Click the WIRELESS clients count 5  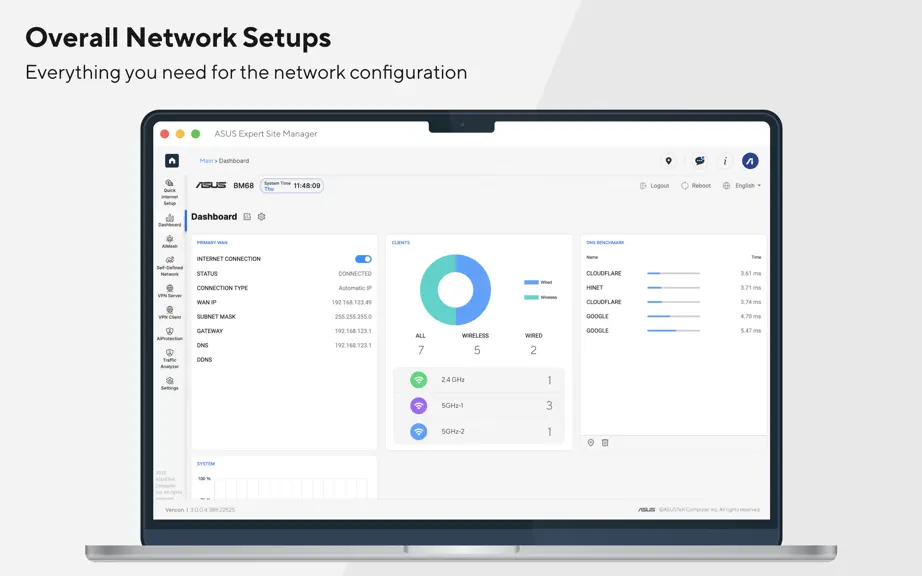(x=477, y=350)
